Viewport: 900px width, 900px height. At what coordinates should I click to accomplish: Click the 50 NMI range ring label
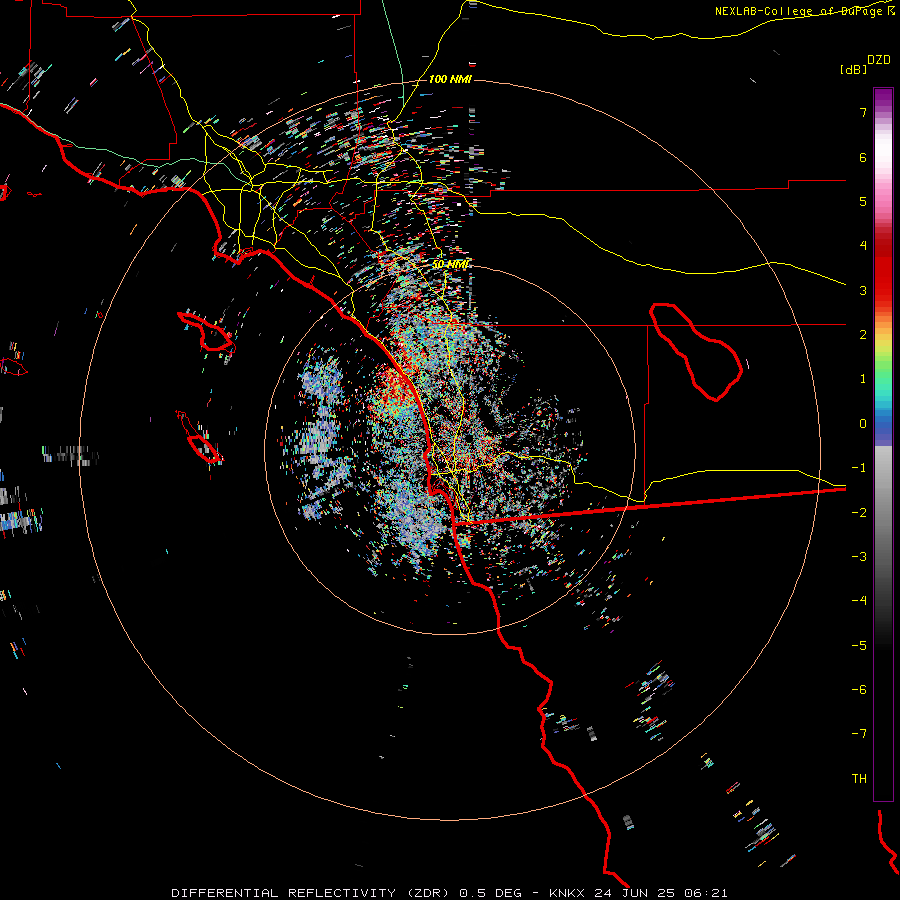451,264
